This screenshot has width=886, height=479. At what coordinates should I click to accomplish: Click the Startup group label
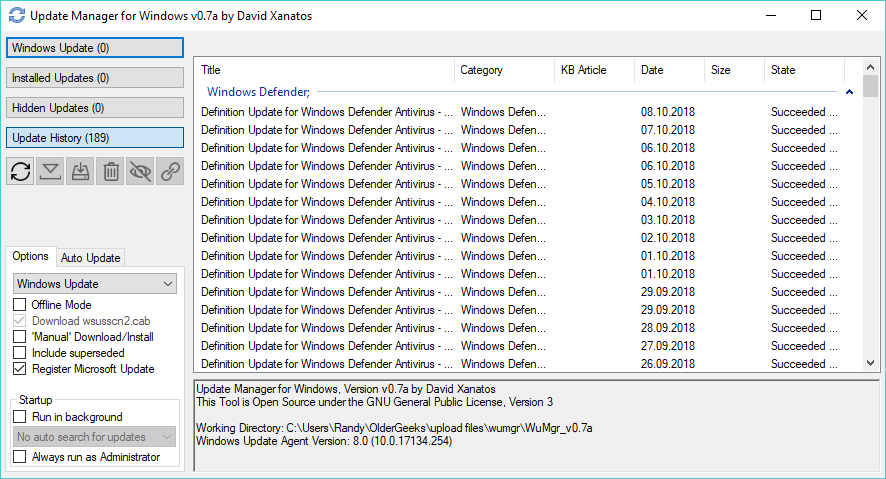(36, 400)
